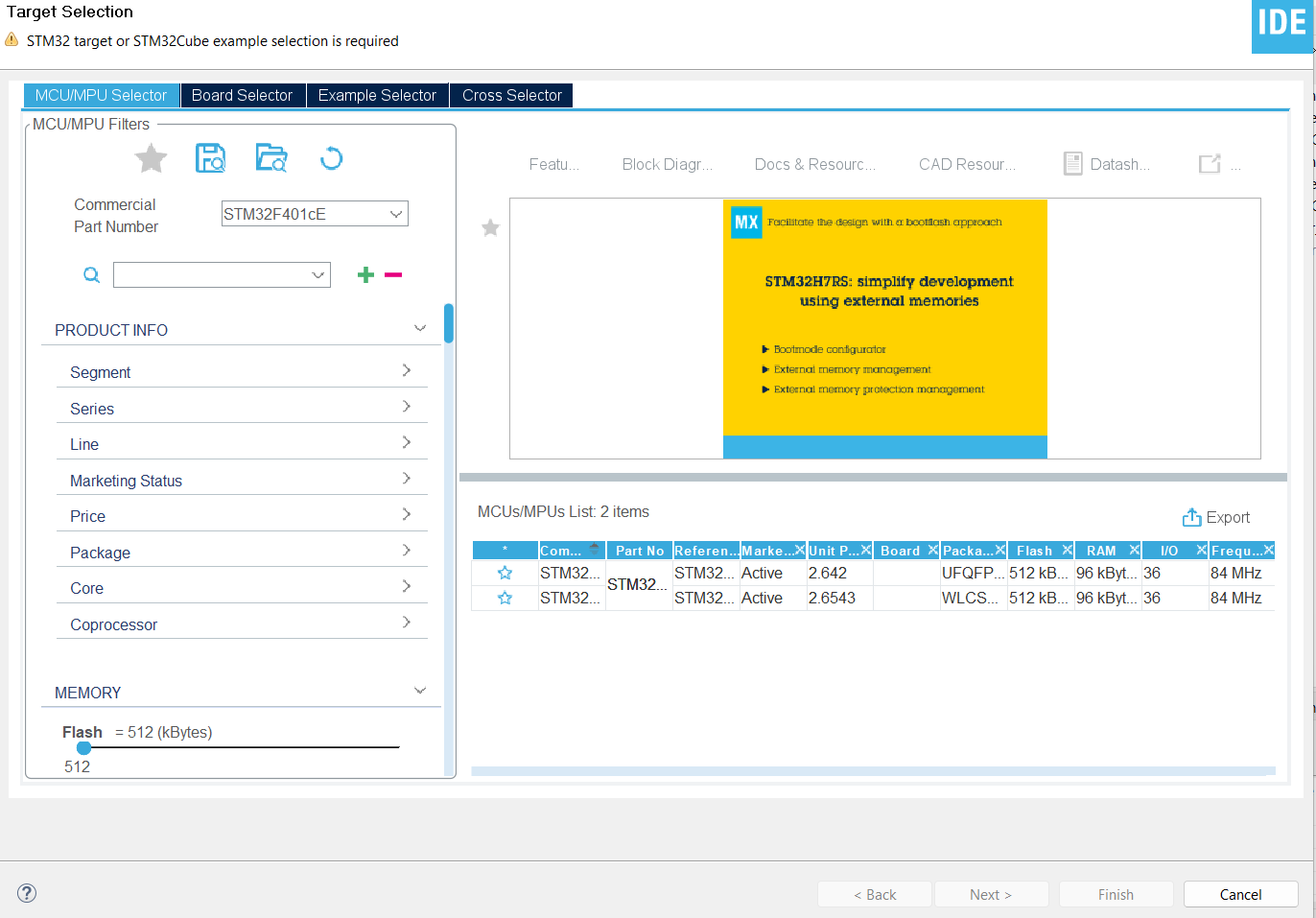Click the external link icon after Datasheet

1210,164
